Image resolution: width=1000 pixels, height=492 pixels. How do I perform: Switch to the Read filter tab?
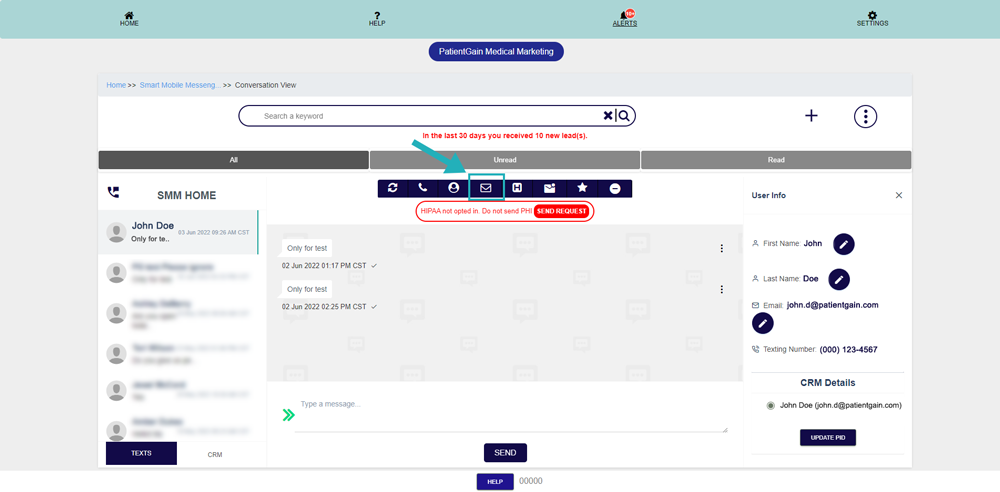(x=776, y=160)
